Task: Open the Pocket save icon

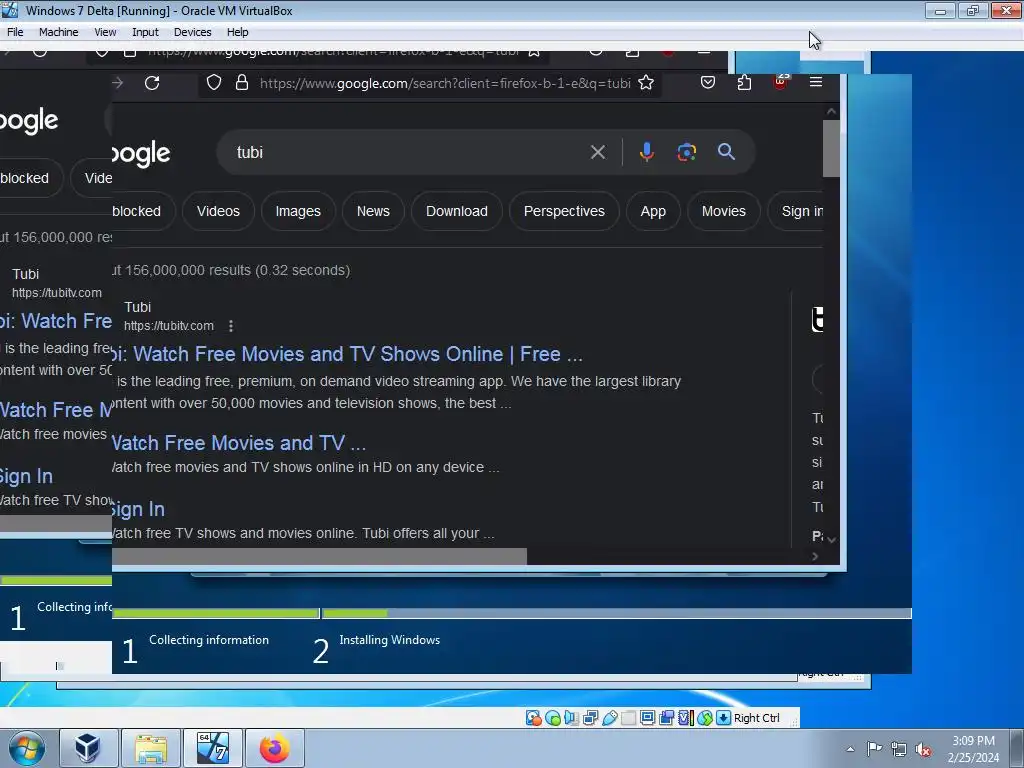Action: pos(708,82)
